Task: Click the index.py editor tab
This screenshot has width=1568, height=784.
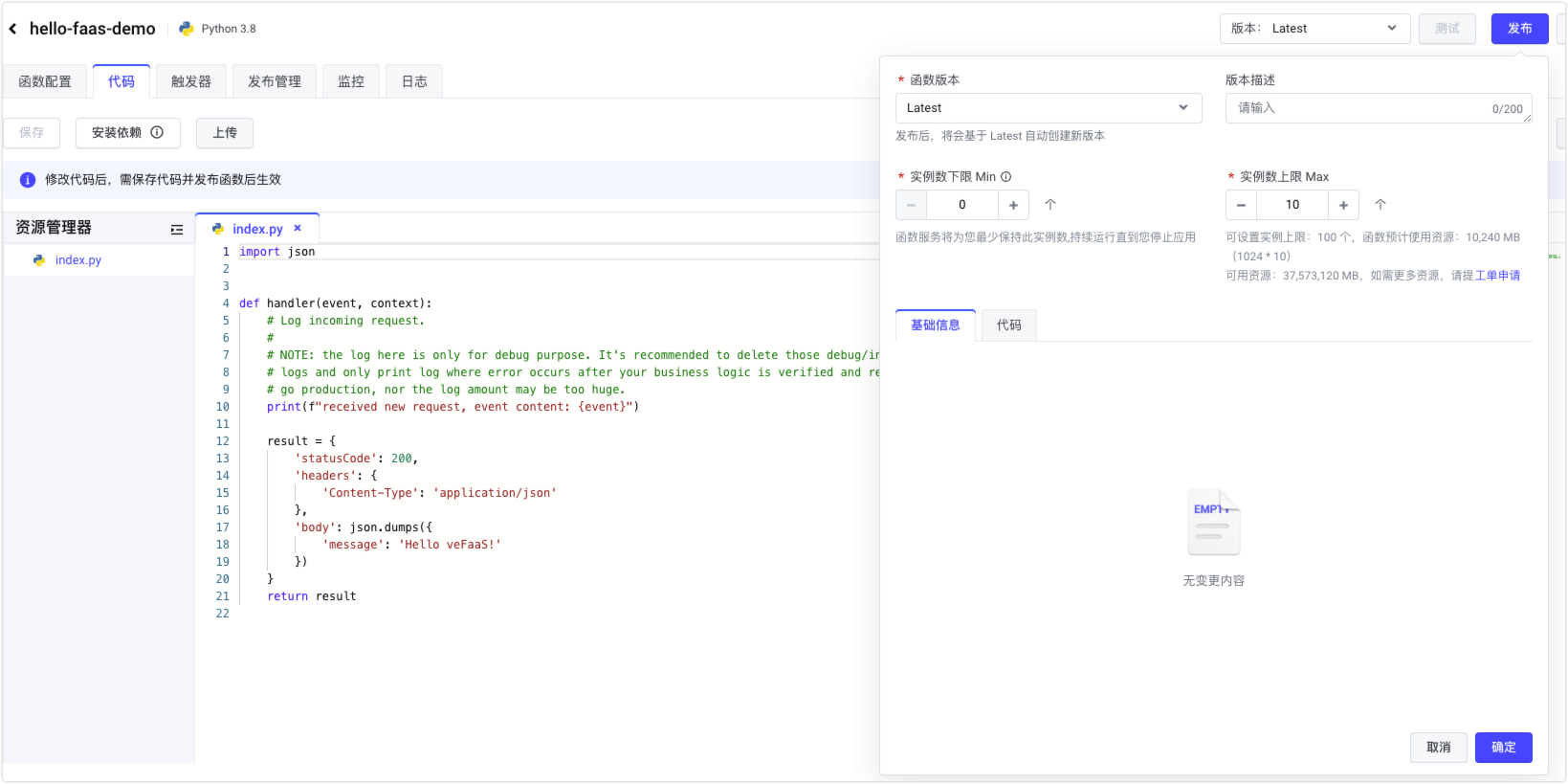Action: [x=257, y=229]
